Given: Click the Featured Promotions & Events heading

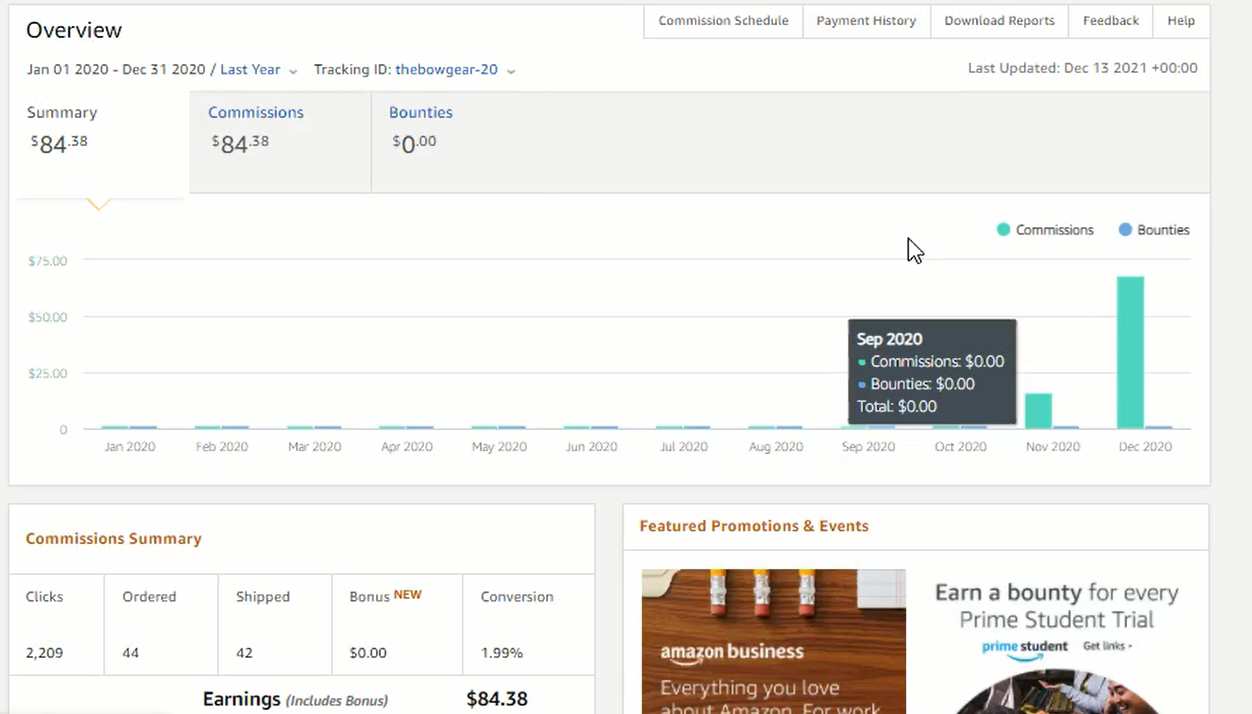Looking at the screenshot, I should pos(754,526).
